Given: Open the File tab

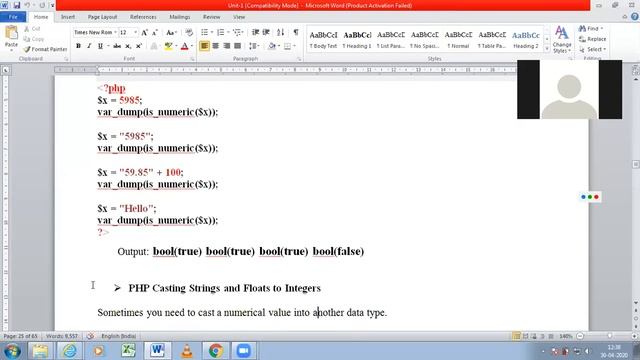Looking at the screenshot, I should click(x=13, y=17).
